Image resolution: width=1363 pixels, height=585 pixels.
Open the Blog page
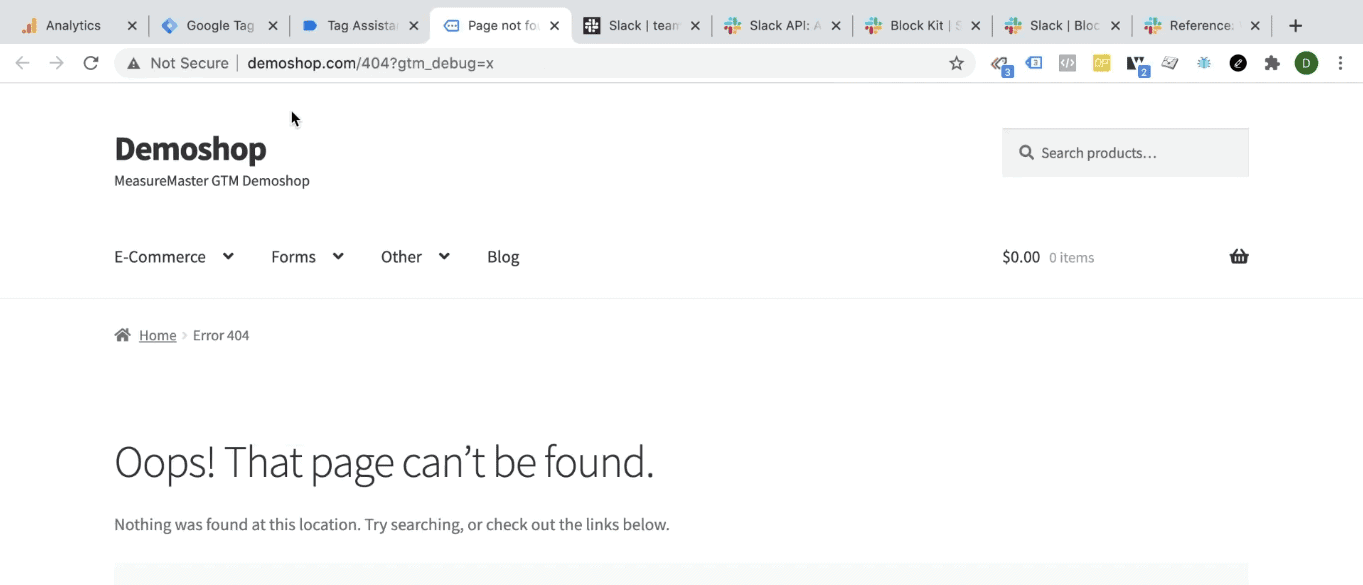(503, 256)
